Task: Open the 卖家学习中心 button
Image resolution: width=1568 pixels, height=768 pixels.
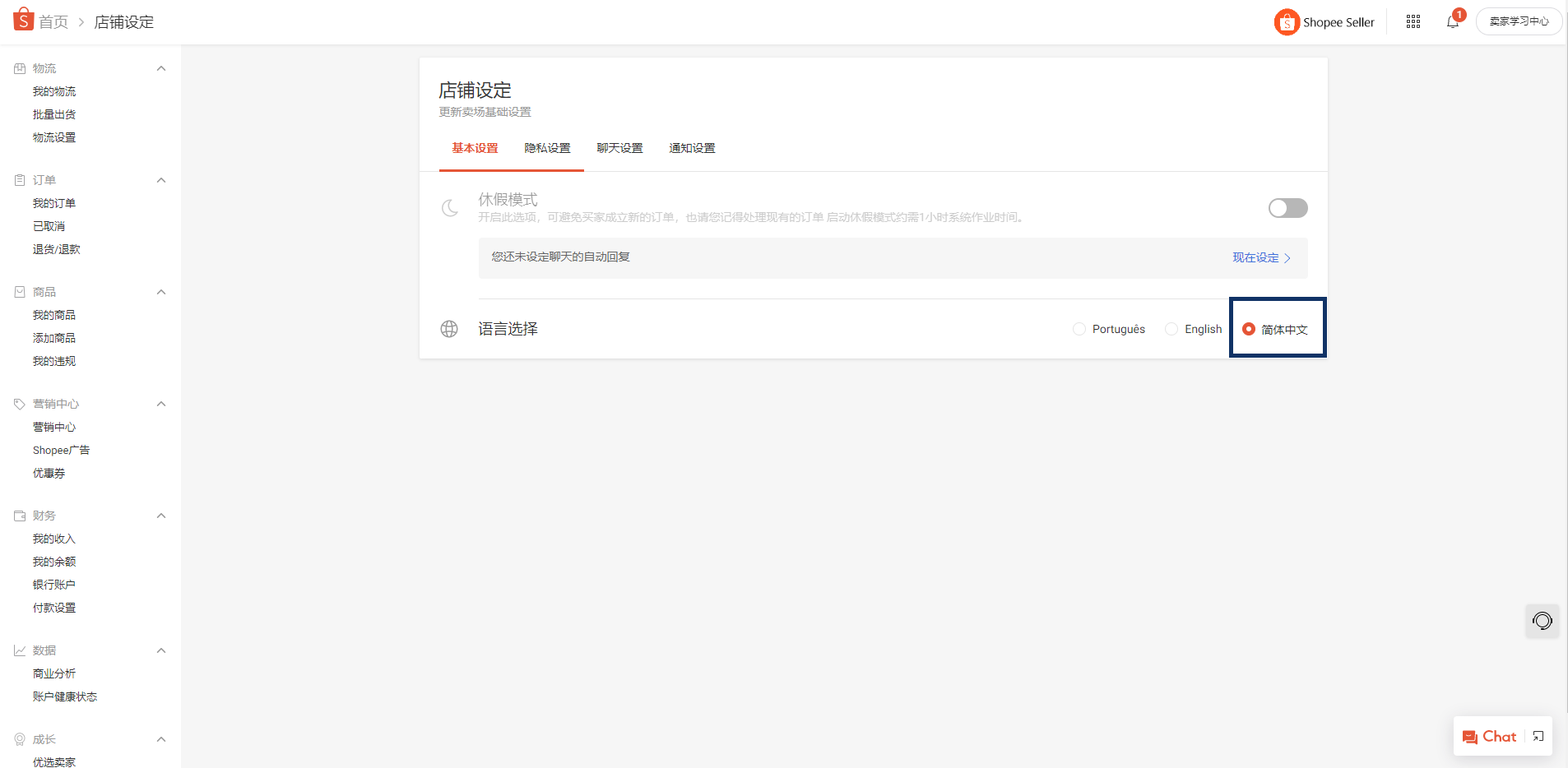Action: click(1519, 21)
